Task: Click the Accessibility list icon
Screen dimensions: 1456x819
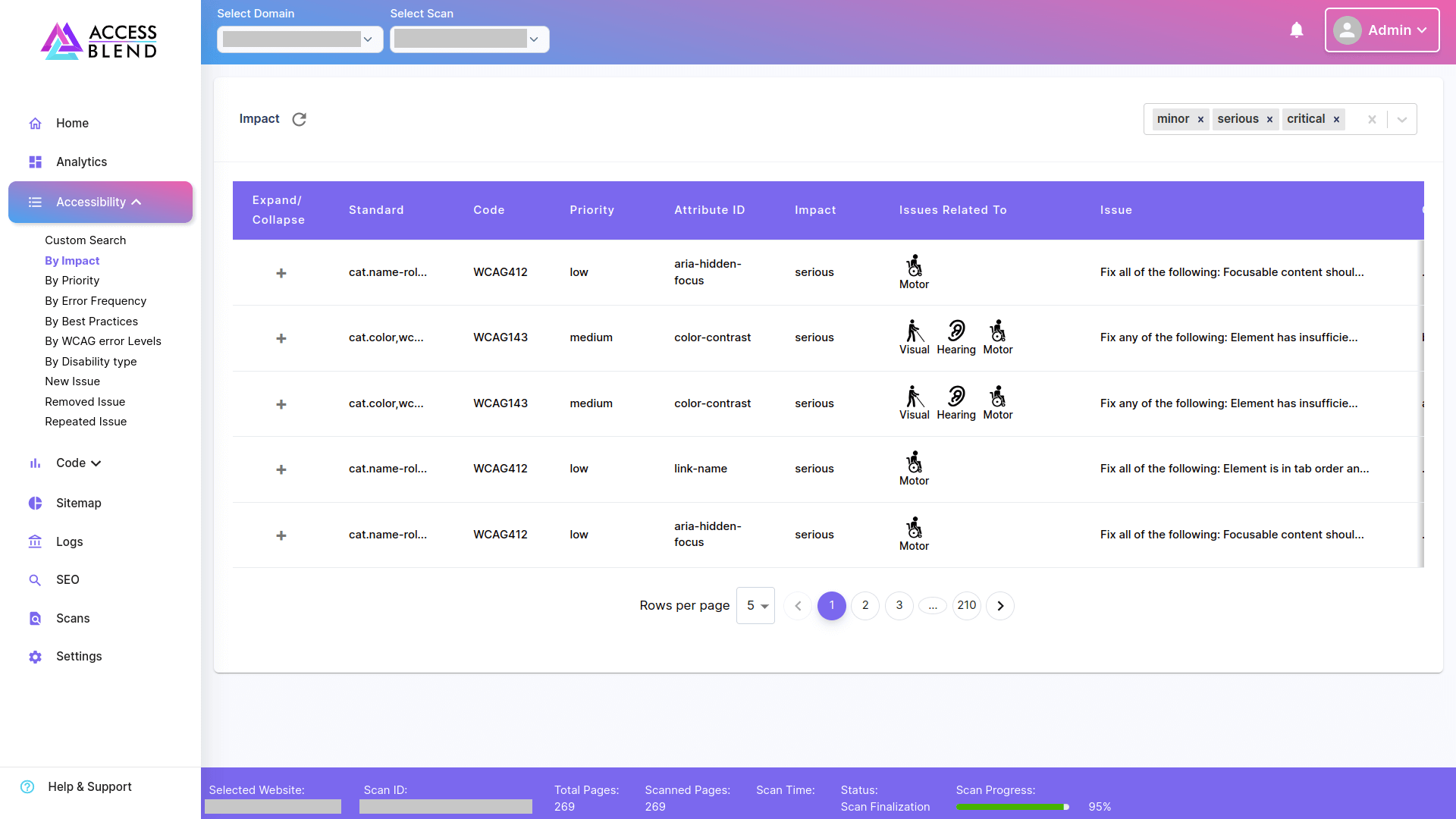Action: tap(35, 202)
